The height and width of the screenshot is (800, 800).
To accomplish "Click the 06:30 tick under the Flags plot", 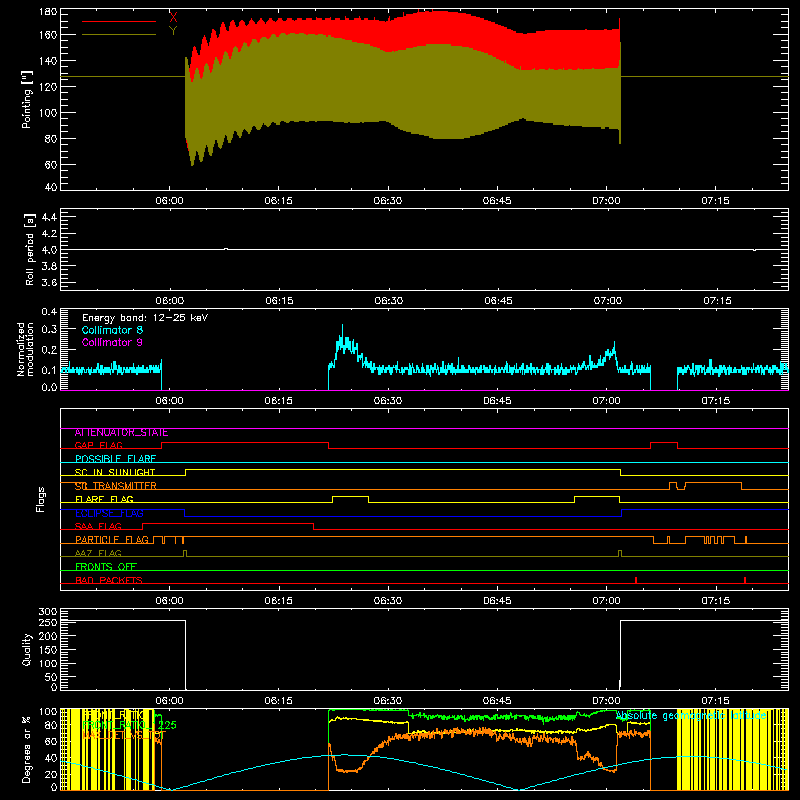I will pos(388,601).
